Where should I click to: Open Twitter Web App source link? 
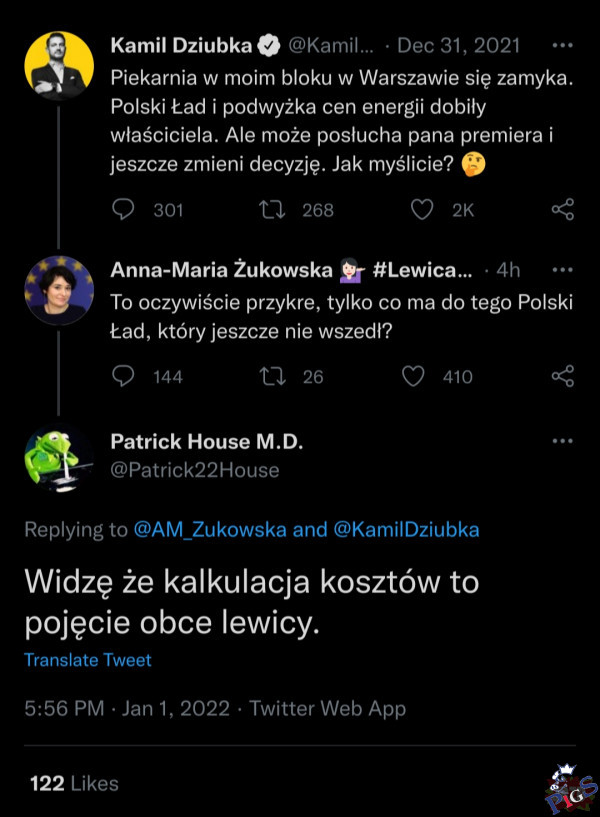[x=327, y=709]
